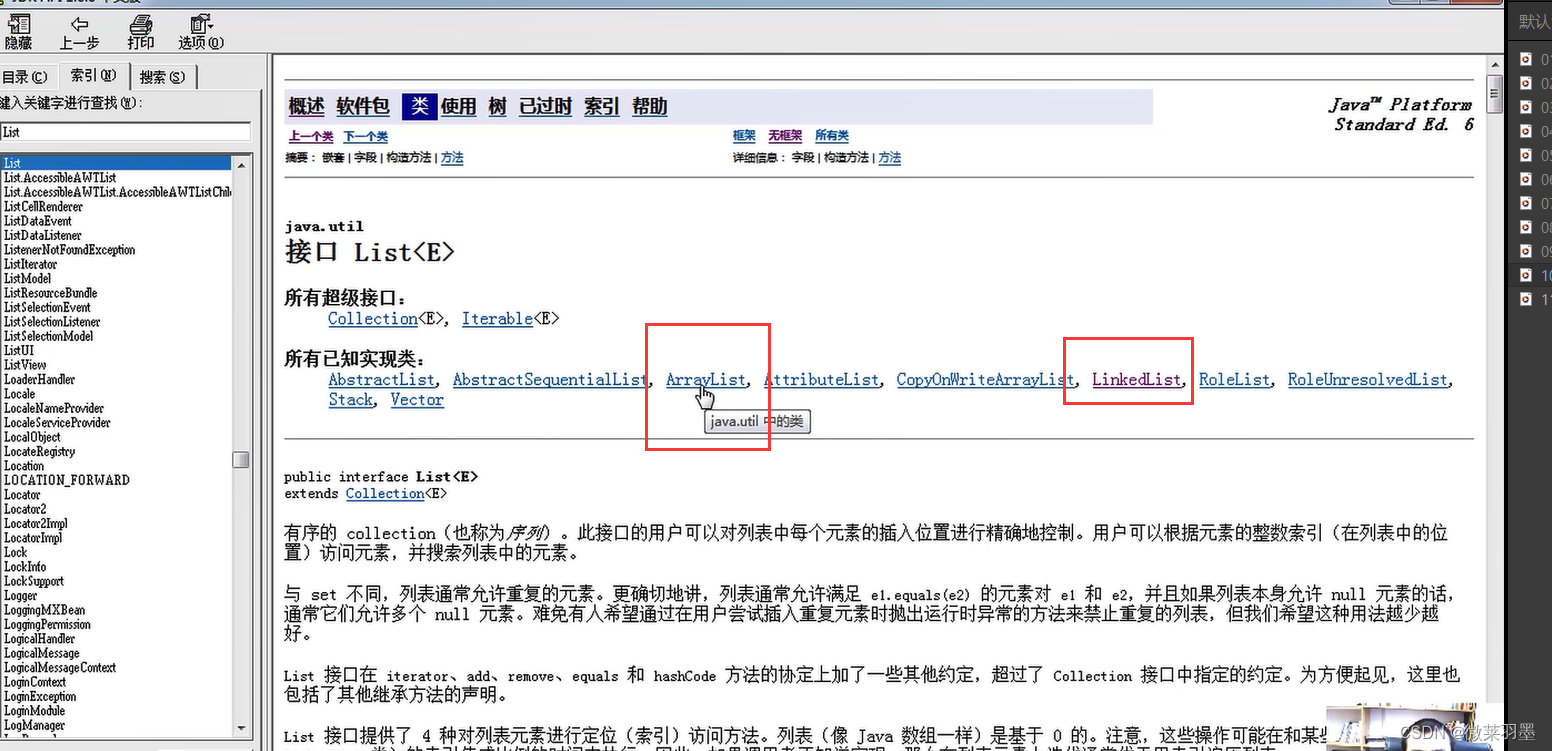Select LogicalMessageContext in the index
The height and width of the screenshot is (751, 1552).
pos(60,667)
